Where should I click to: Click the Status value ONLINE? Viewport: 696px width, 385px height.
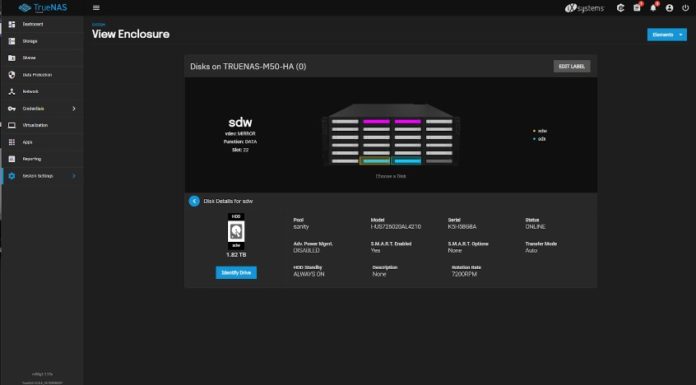(535, 227)
